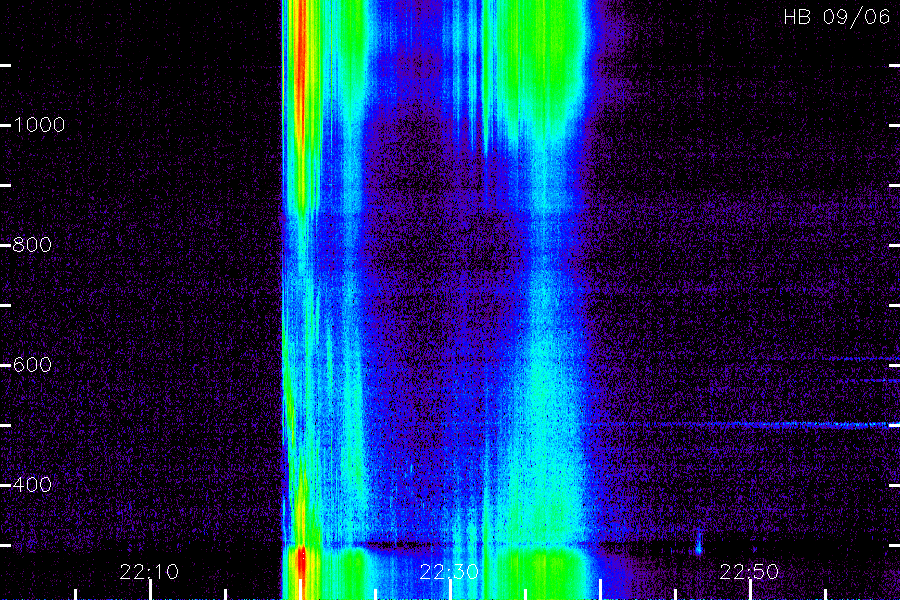Viewport: 900px width, 600px height.
Task: Click the 400 frequency axis label
Action: 32,485
